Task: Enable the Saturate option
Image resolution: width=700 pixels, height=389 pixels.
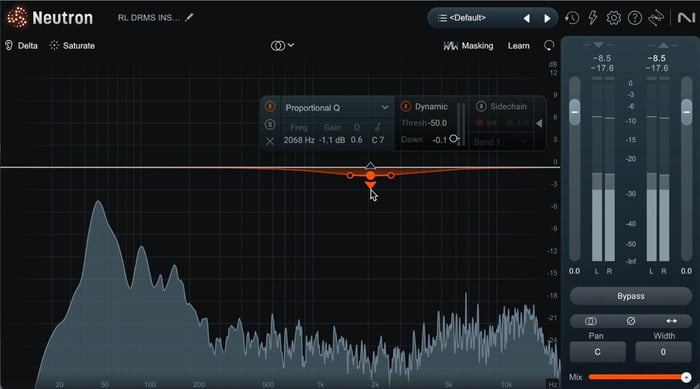Action: (x=72, y=46)
